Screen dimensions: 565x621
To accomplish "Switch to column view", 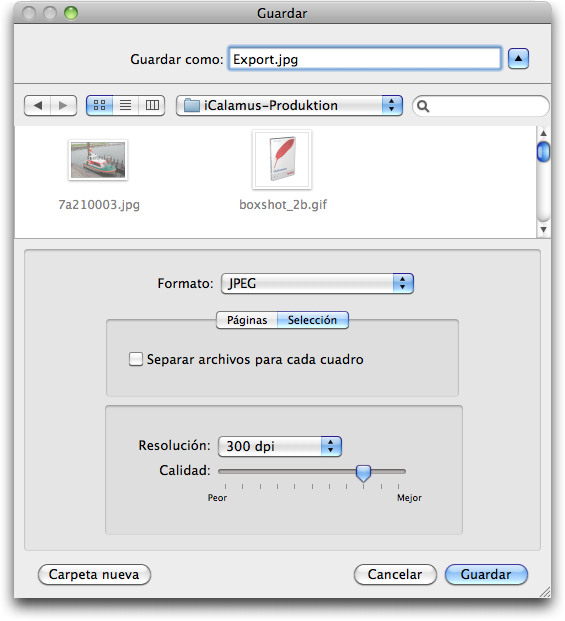I will 152,105.
